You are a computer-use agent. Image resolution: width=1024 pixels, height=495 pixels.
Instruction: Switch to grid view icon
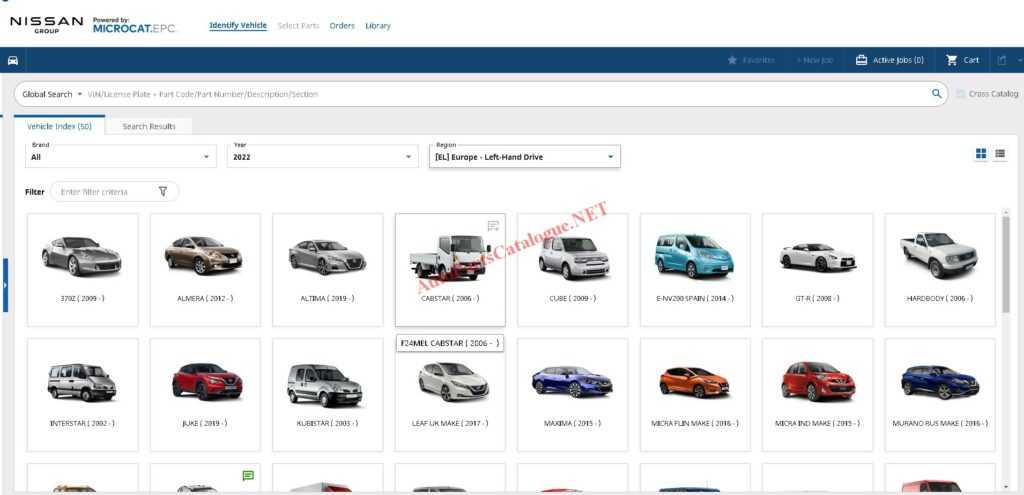(x=981, y=153)
